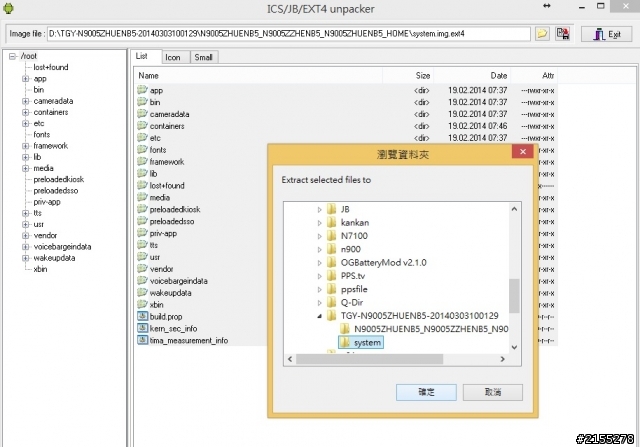Select the Q-Dir folder in dialog
640x447 pixels.
pyautogui.click(x=352, y=302)
